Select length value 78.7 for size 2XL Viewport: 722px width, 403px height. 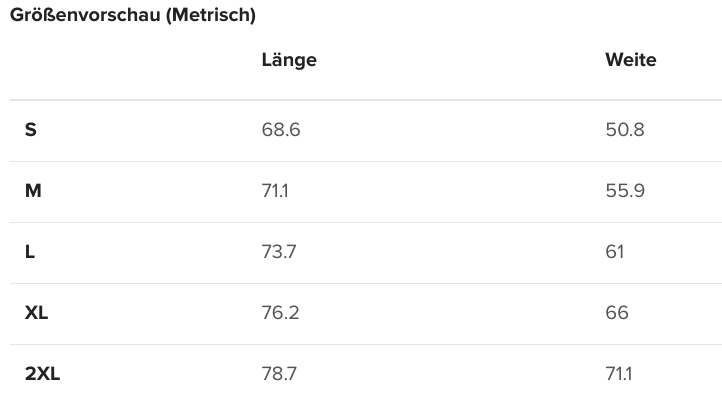[279, 374]
